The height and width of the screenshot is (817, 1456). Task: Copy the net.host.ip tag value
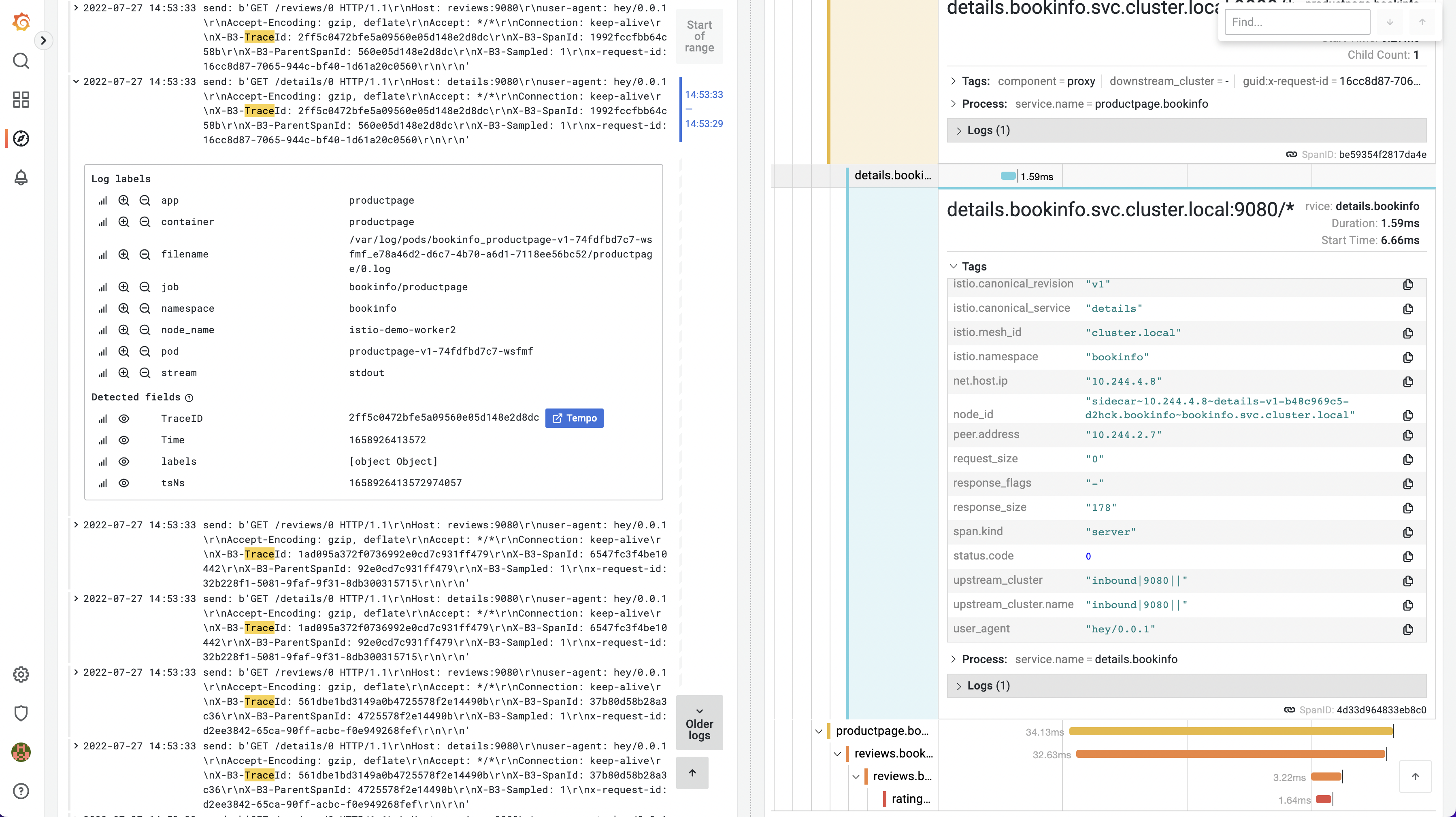[x=1407, y=381]
